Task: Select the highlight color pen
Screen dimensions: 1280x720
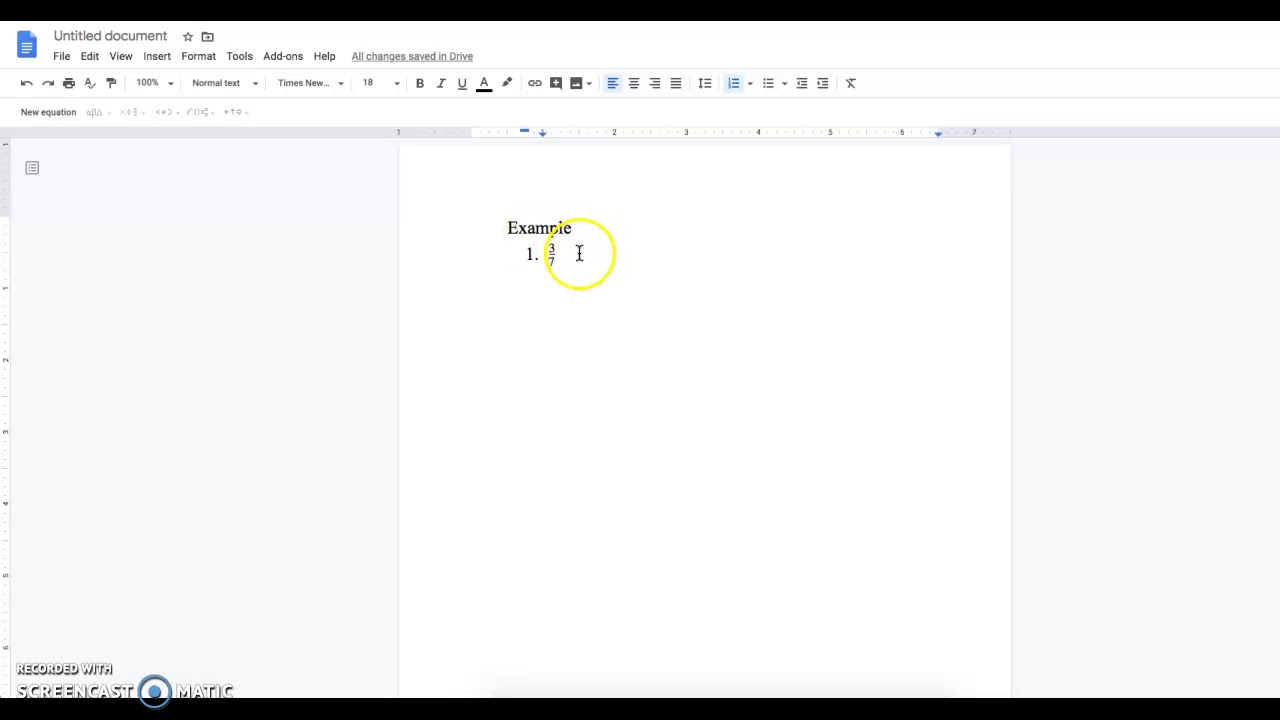Action: point(507,83)
